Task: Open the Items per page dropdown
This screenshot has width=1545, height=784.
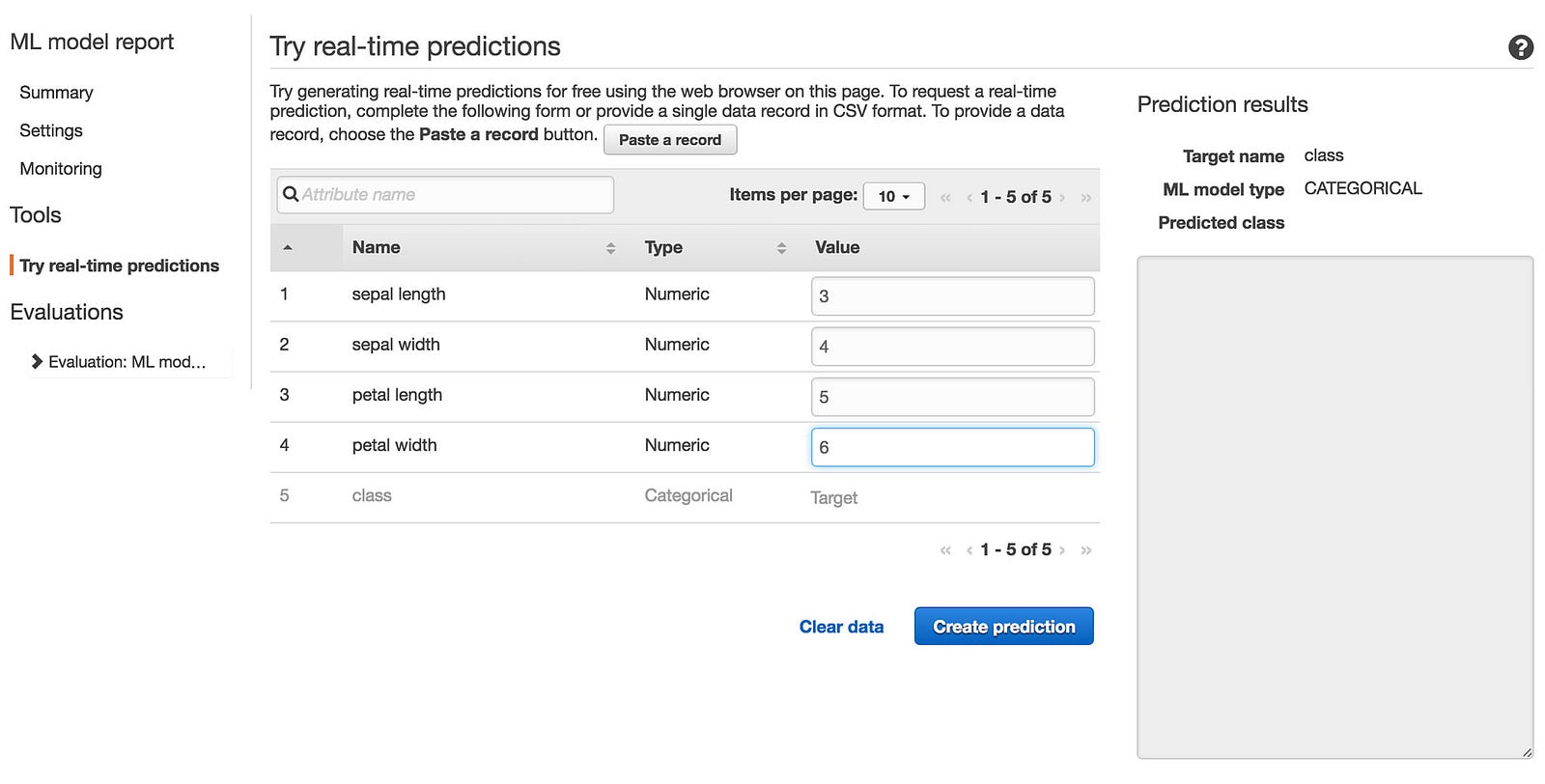Action: click(x=893, y=196)
